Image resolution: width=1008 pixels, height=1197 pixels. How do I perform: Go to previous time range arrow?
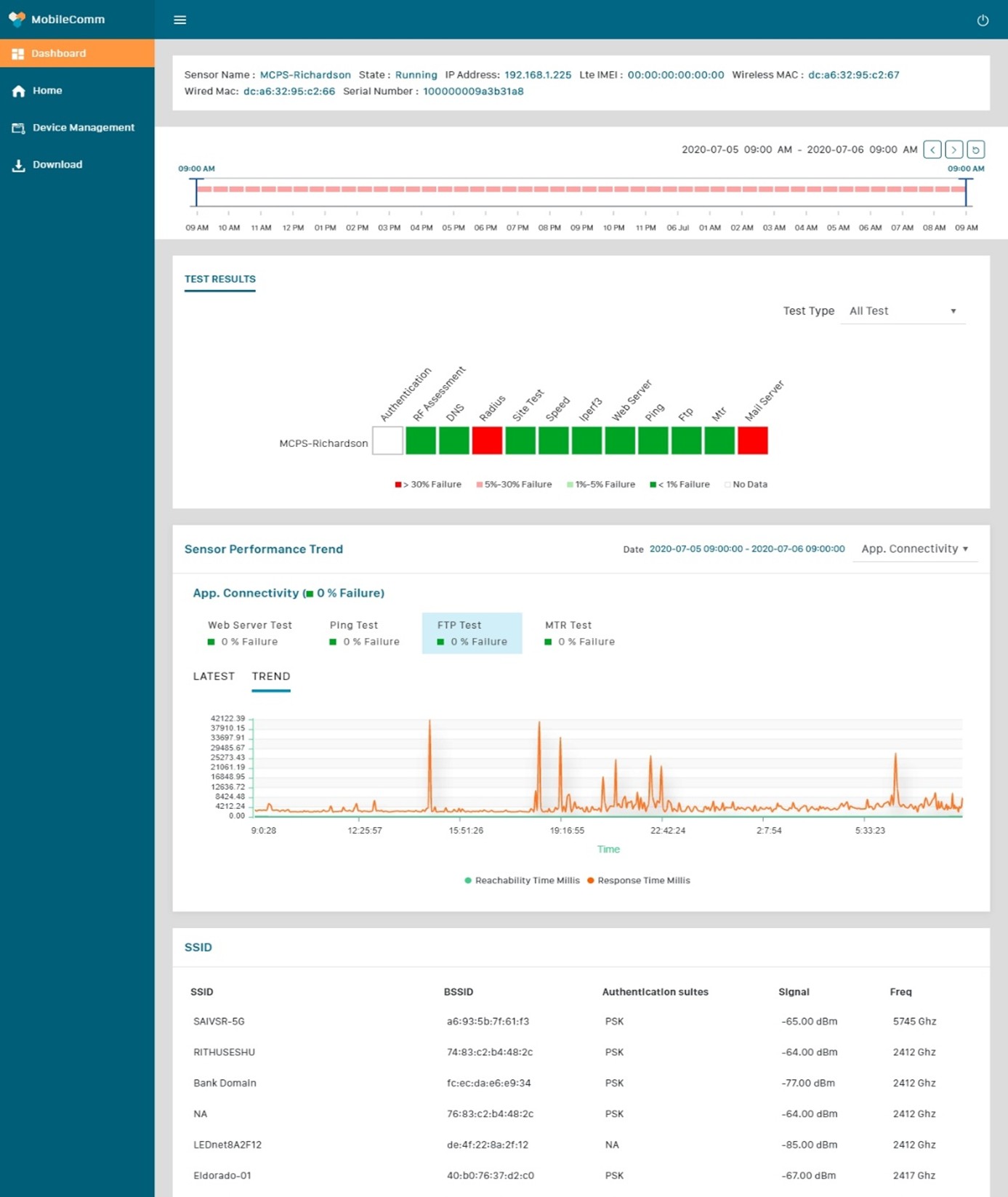click(x=932, y=150)
